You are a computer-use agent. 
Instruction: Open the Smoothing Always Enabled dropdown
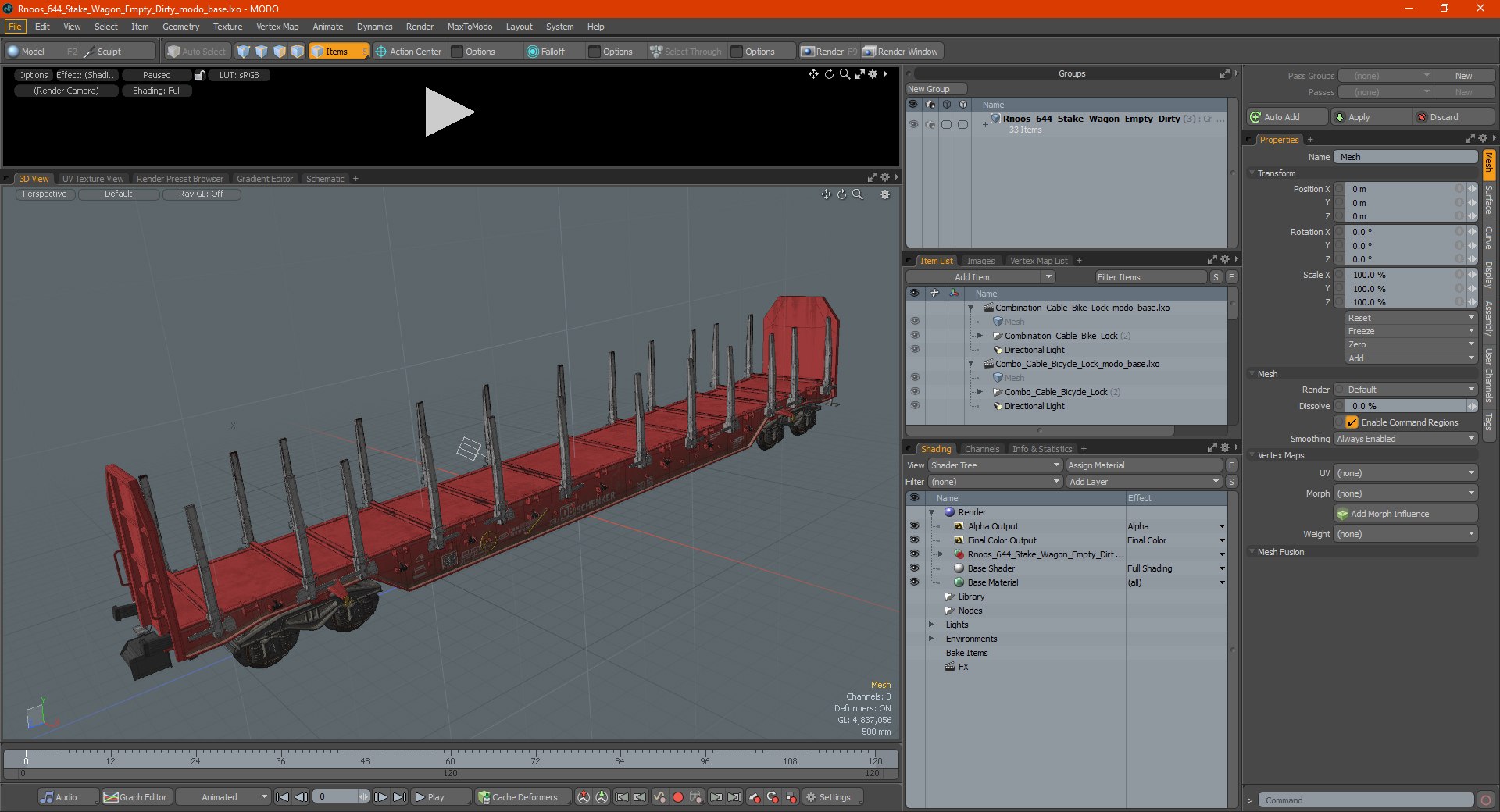(x=1405, y=439)
